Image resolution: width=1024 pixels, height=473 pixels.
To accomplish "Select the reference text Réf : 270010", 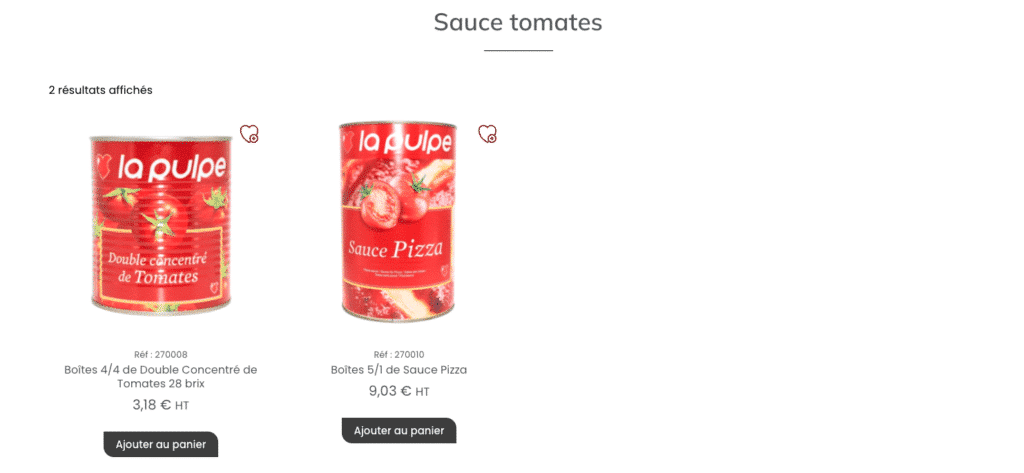I will coord(399,355).
